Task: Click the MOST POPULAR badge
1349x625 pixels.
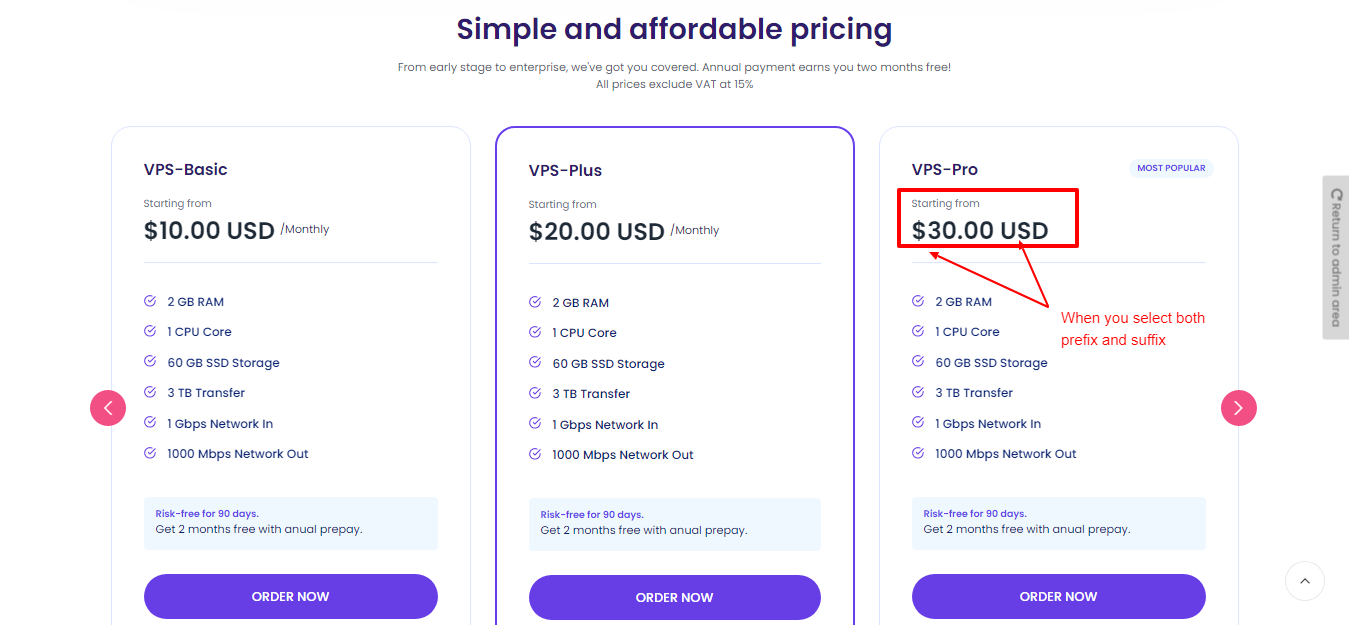Action: pyautogui.click(x=1171, y=168)
